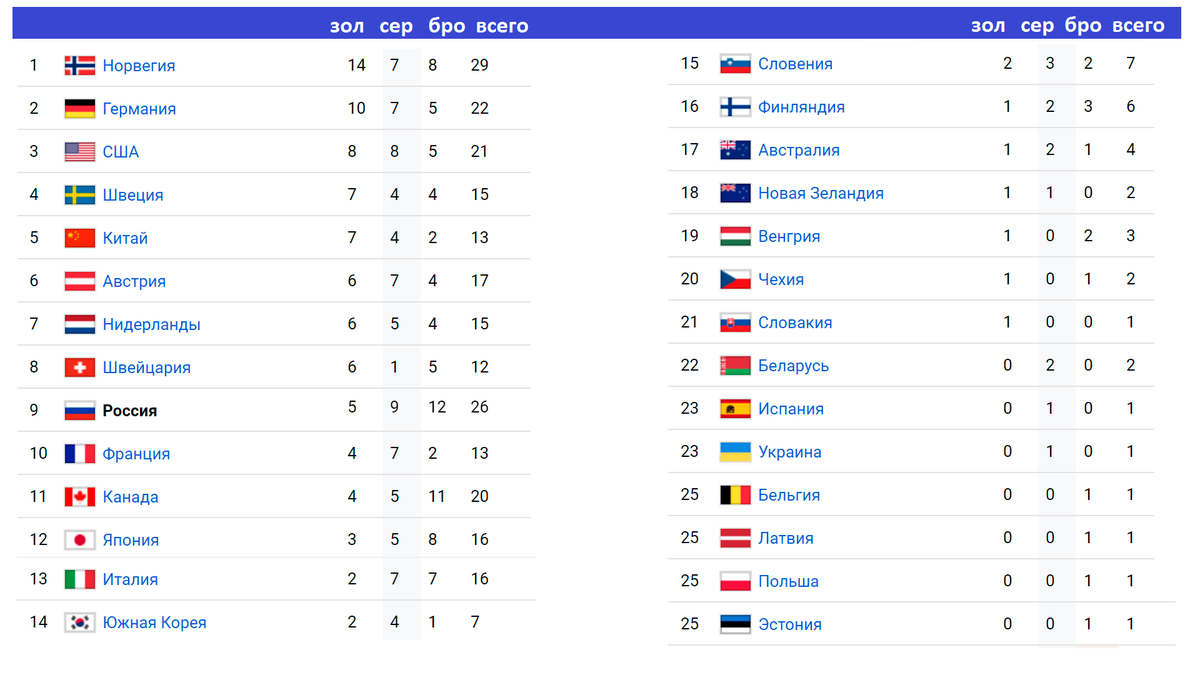This screenshot has height=675, width=1200.
Task: Click the Sweden flag icon
Action: (80, 195)
